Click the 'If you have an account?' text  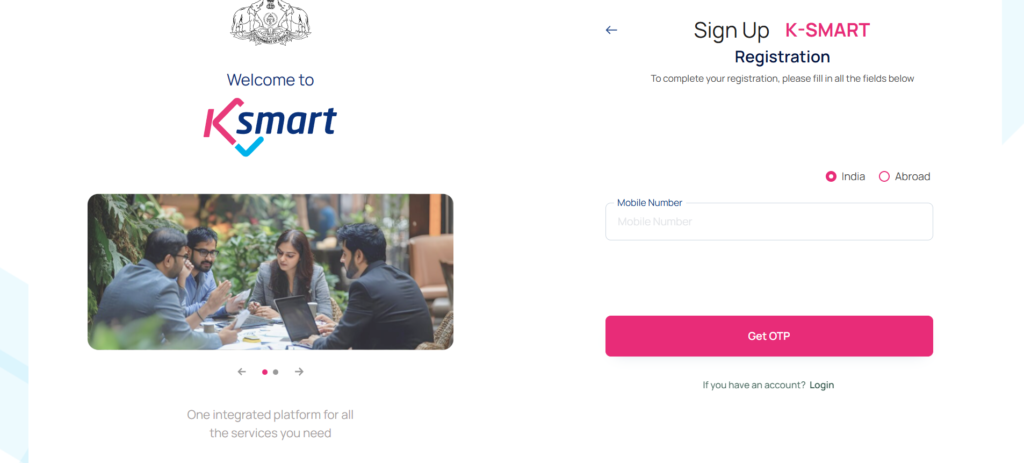click(x=754, y=385)
